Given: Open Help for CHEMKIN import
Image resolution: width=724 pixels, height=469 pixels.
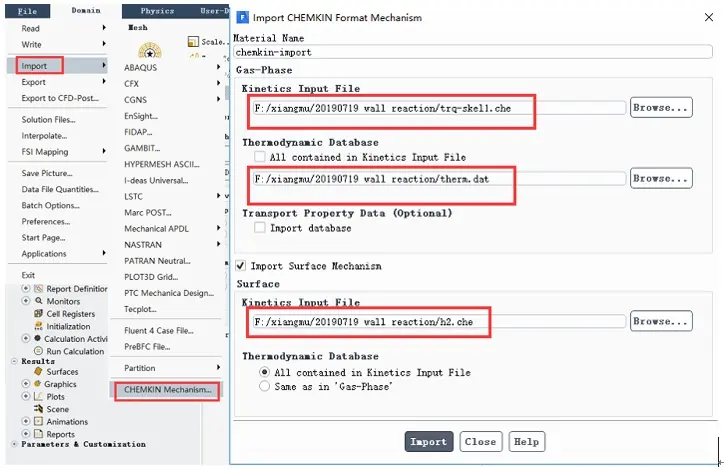Looking at the screenshot, I should (526, 442).
